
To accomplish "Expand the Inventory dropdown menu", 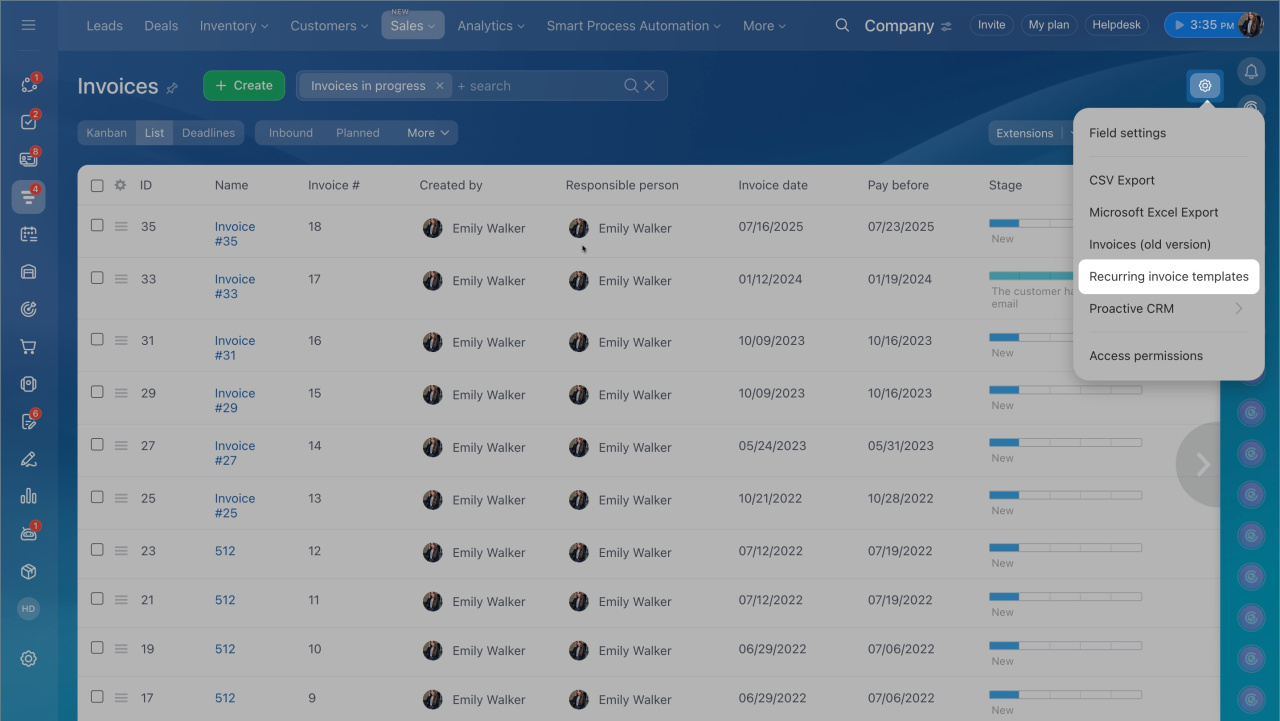I will tap(234, 26).
